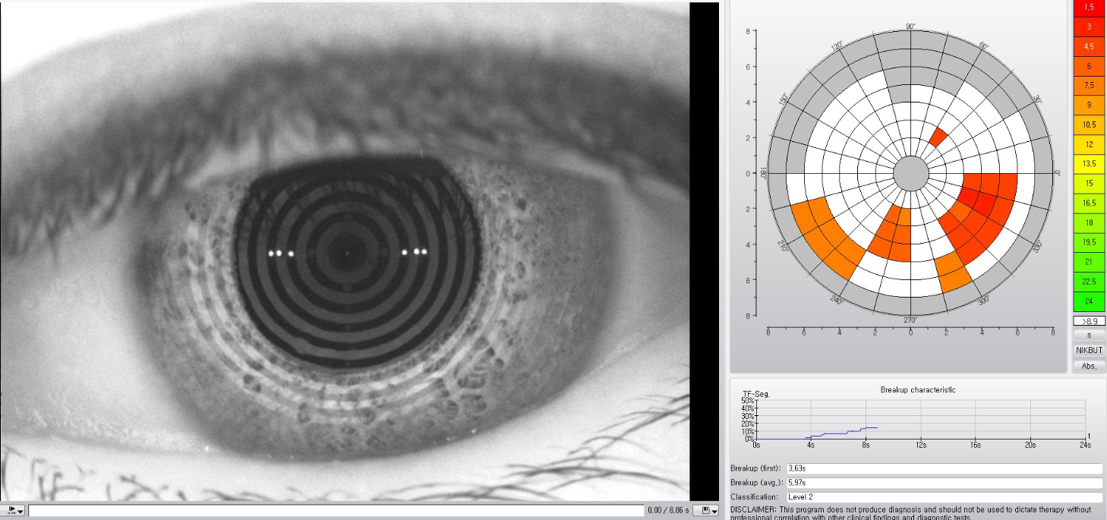Select the 7.5 color scale swatch
Viewport: 1107px width, 520px height.
pyautogui.click(x=1089, y=85)
